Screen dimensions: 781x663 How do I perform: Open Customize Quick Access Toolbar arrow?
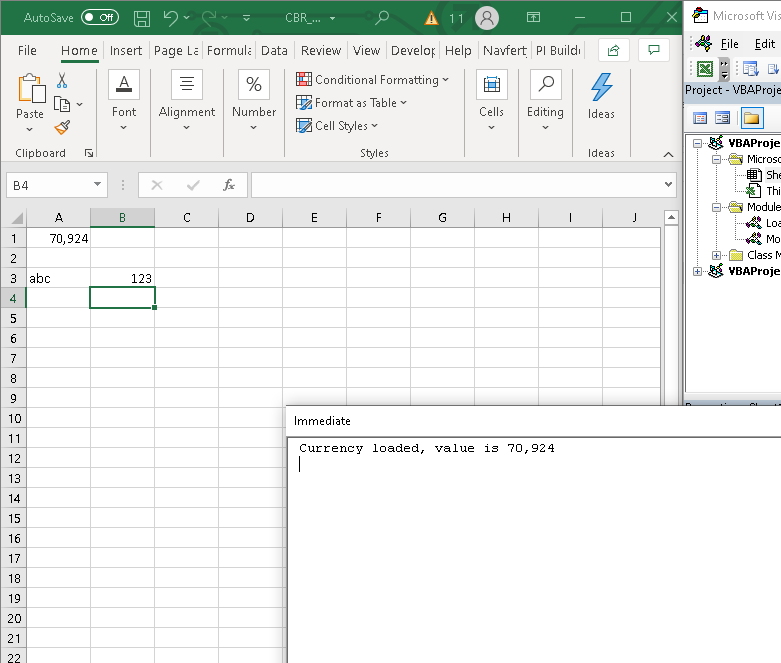246,18
